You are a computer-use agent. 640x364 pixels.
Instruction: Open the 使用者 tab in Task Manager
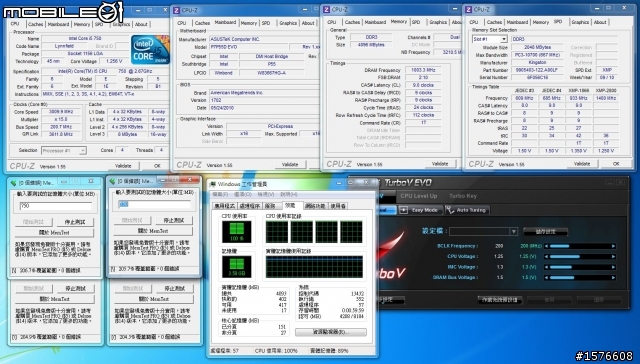coord(338,206)
